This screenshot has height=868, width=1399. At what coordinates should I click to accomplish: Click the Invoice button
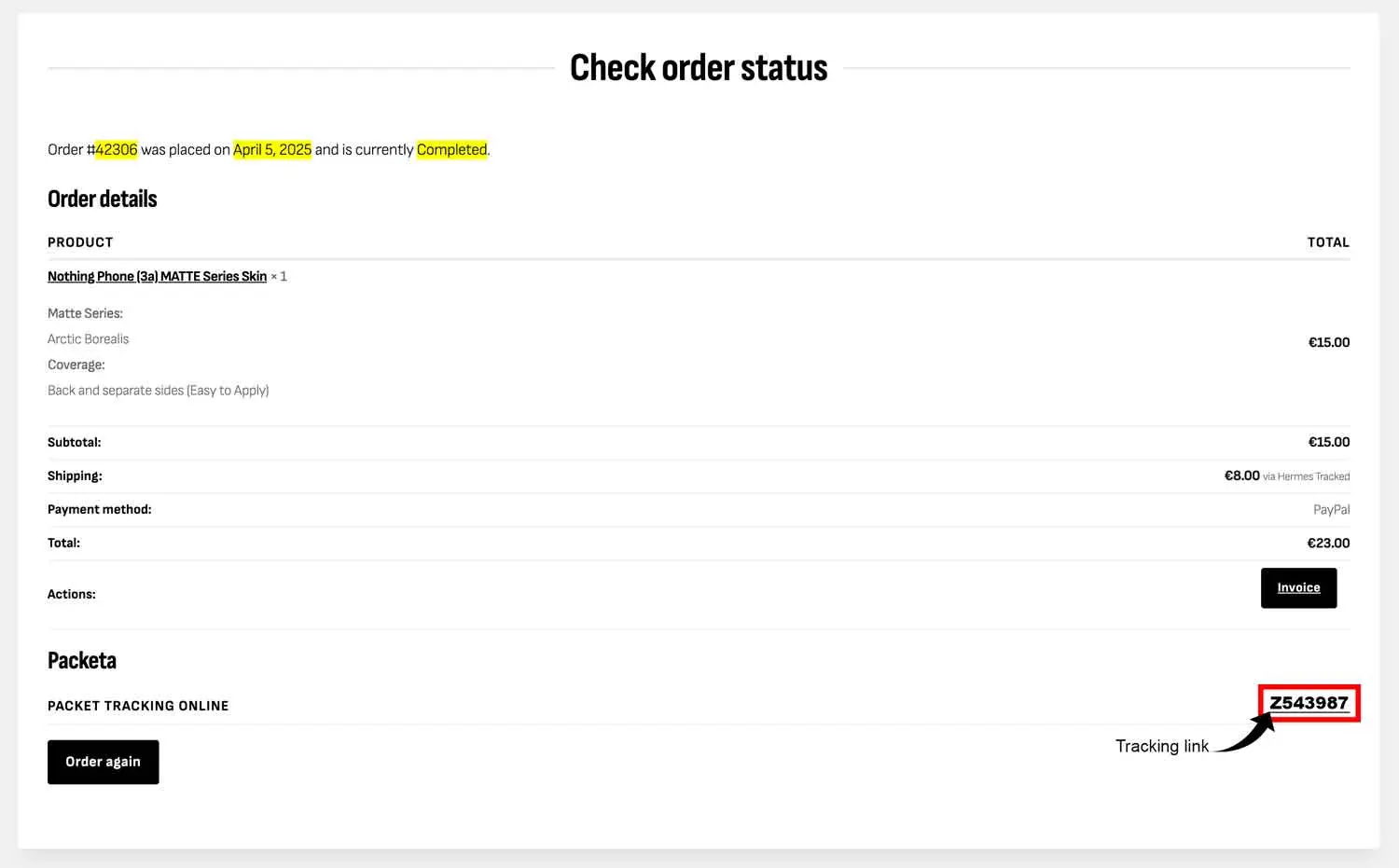pos(1298,588)
